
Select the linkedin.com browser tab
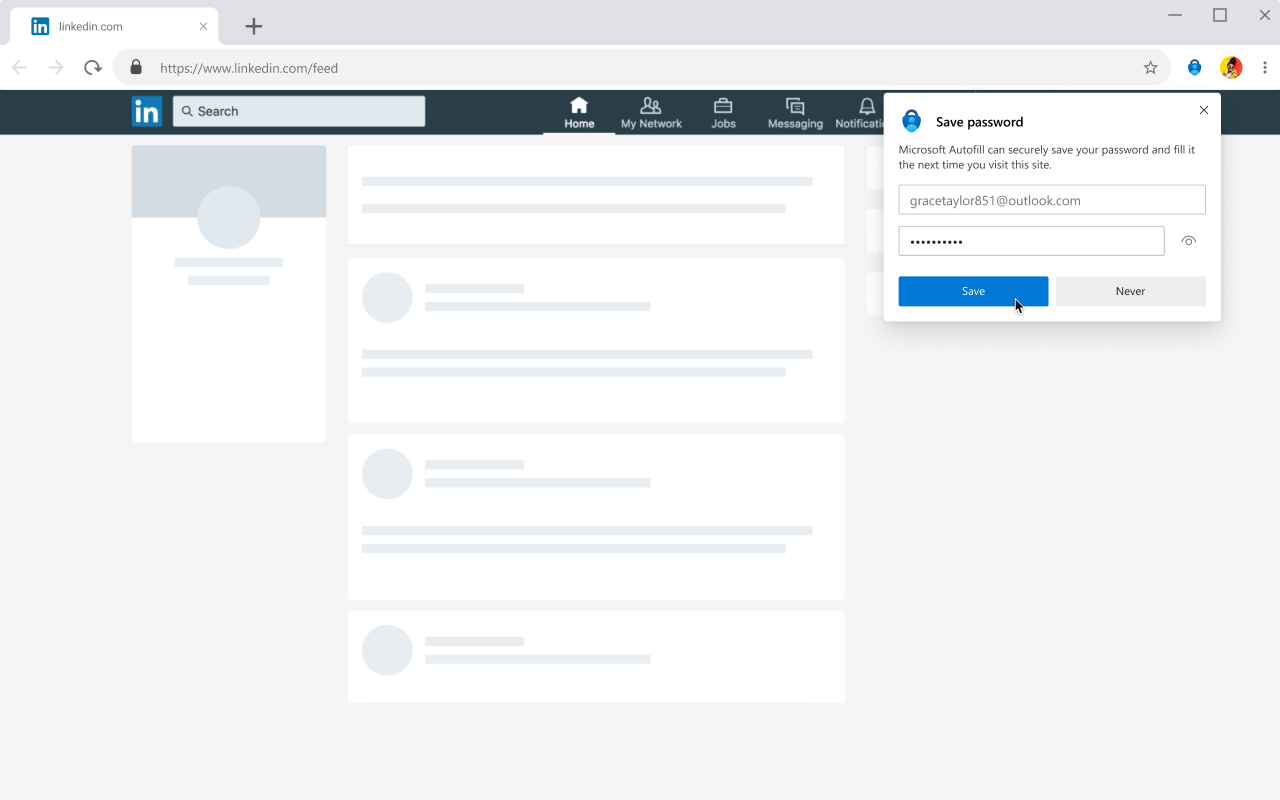click(x=114, y=26)
